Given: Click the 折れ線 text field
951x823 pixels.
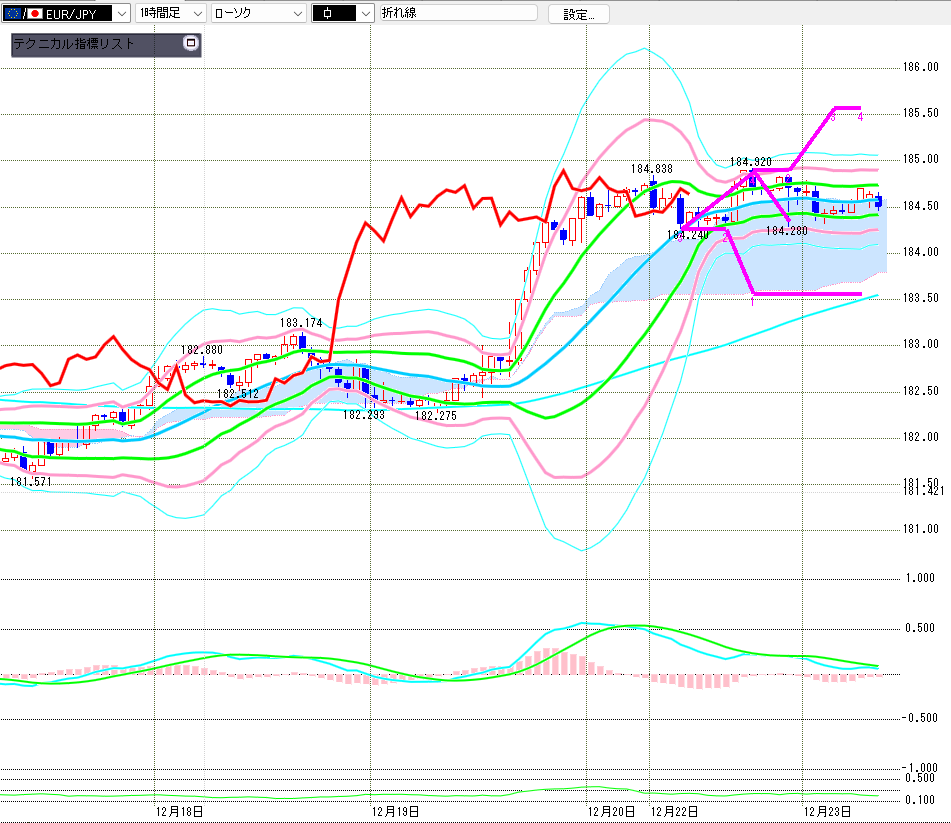Looking at the screenshot, I should pos(457,14).
